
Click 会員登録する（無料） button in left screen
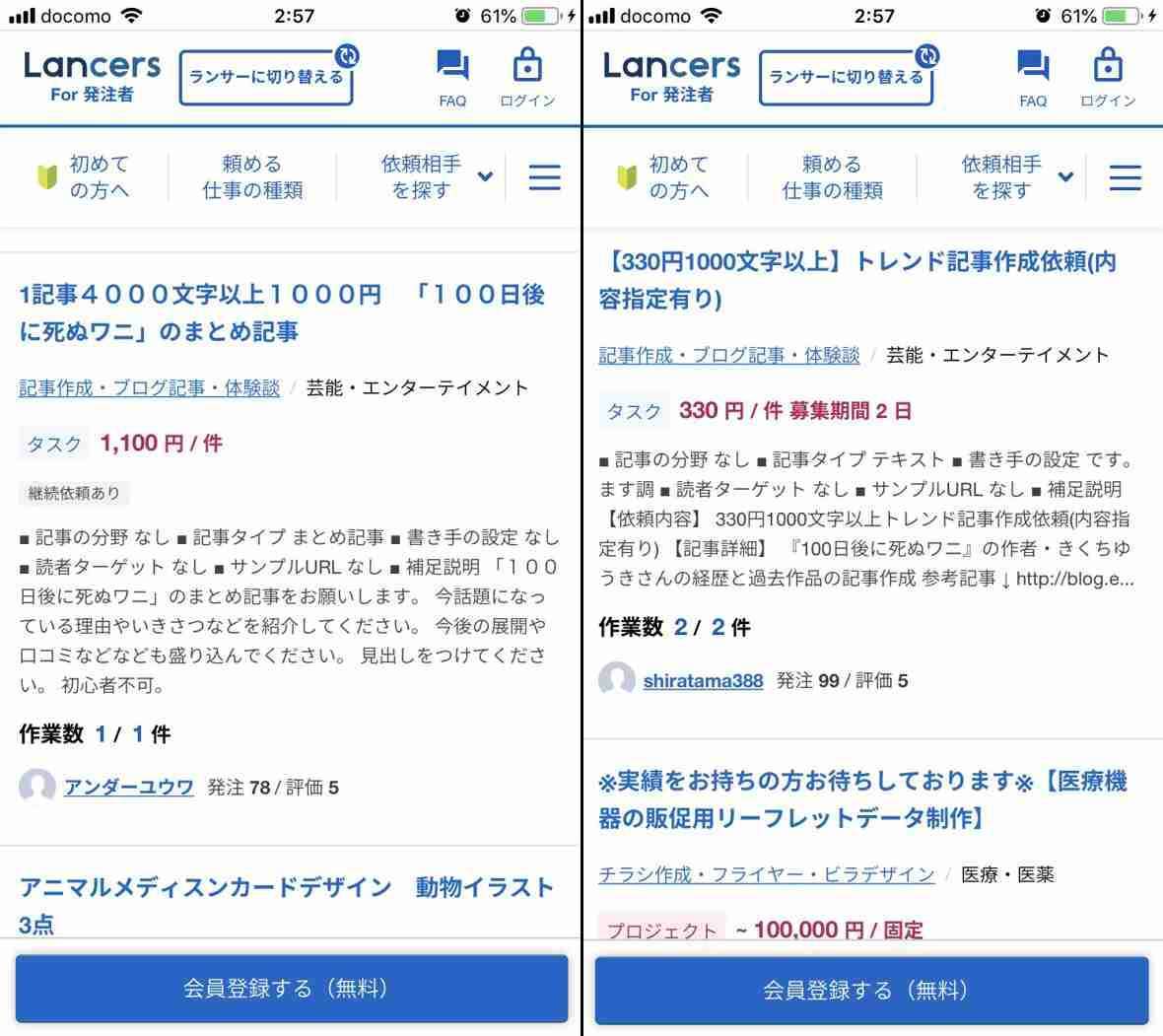point(292,989)
